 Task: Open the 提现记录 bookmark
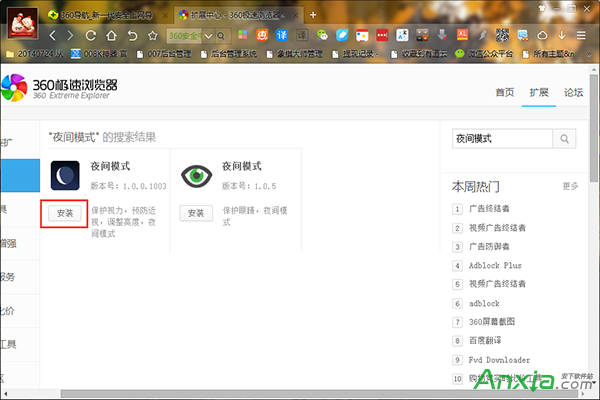pos(356,54)
